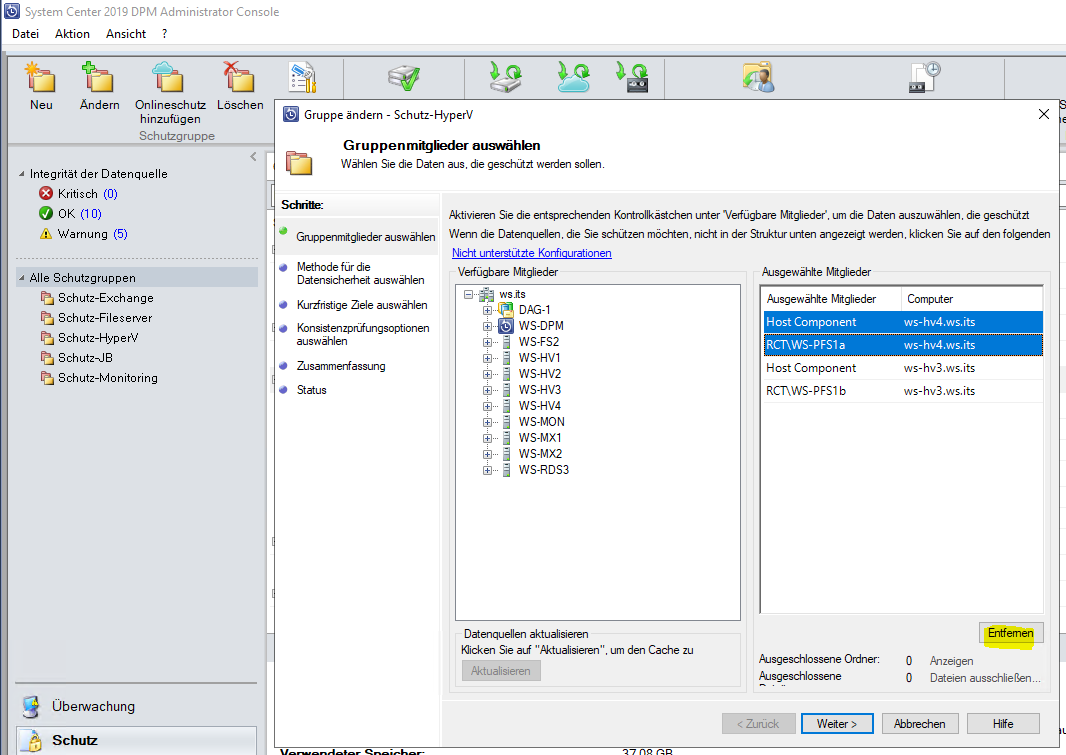Click the Überwachung navigation icon
The height and width of the screenshot is (755, 1066).
(31, 707)
